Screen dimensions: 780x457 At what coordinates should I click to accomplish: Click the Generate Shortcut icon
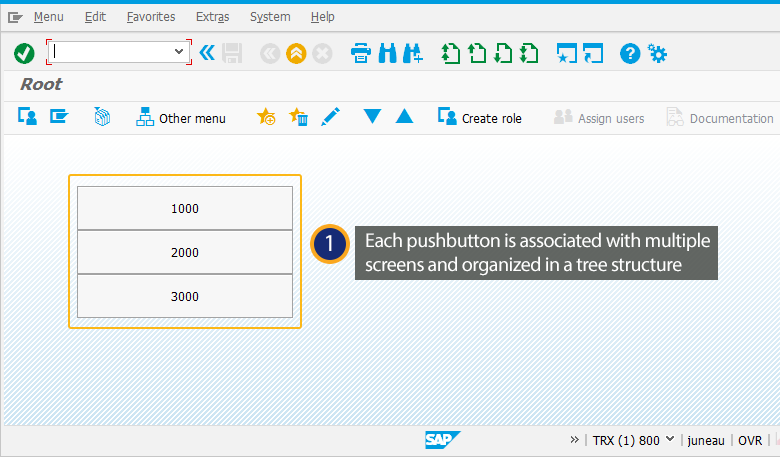tap(593, 53)
